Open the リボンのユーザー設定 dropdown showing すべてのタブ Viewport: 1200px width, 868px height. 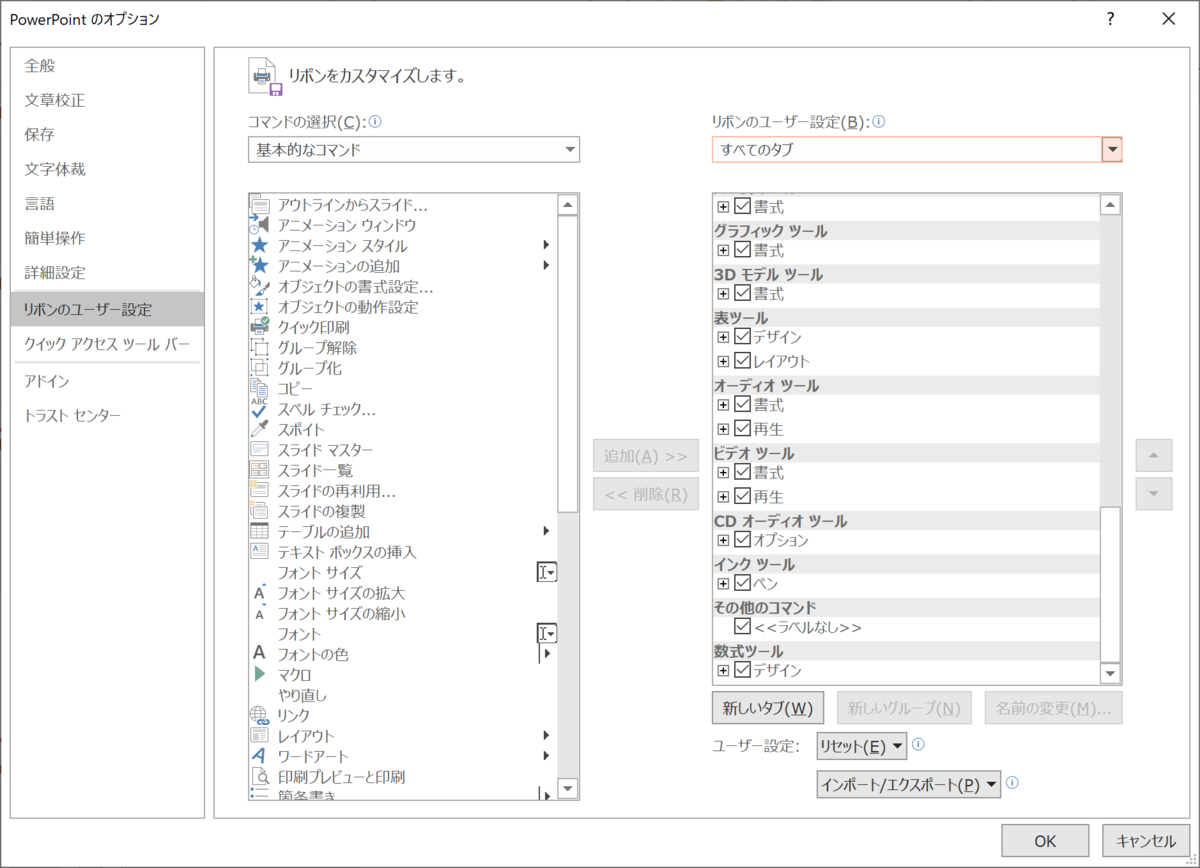(x=1111, y=149)
